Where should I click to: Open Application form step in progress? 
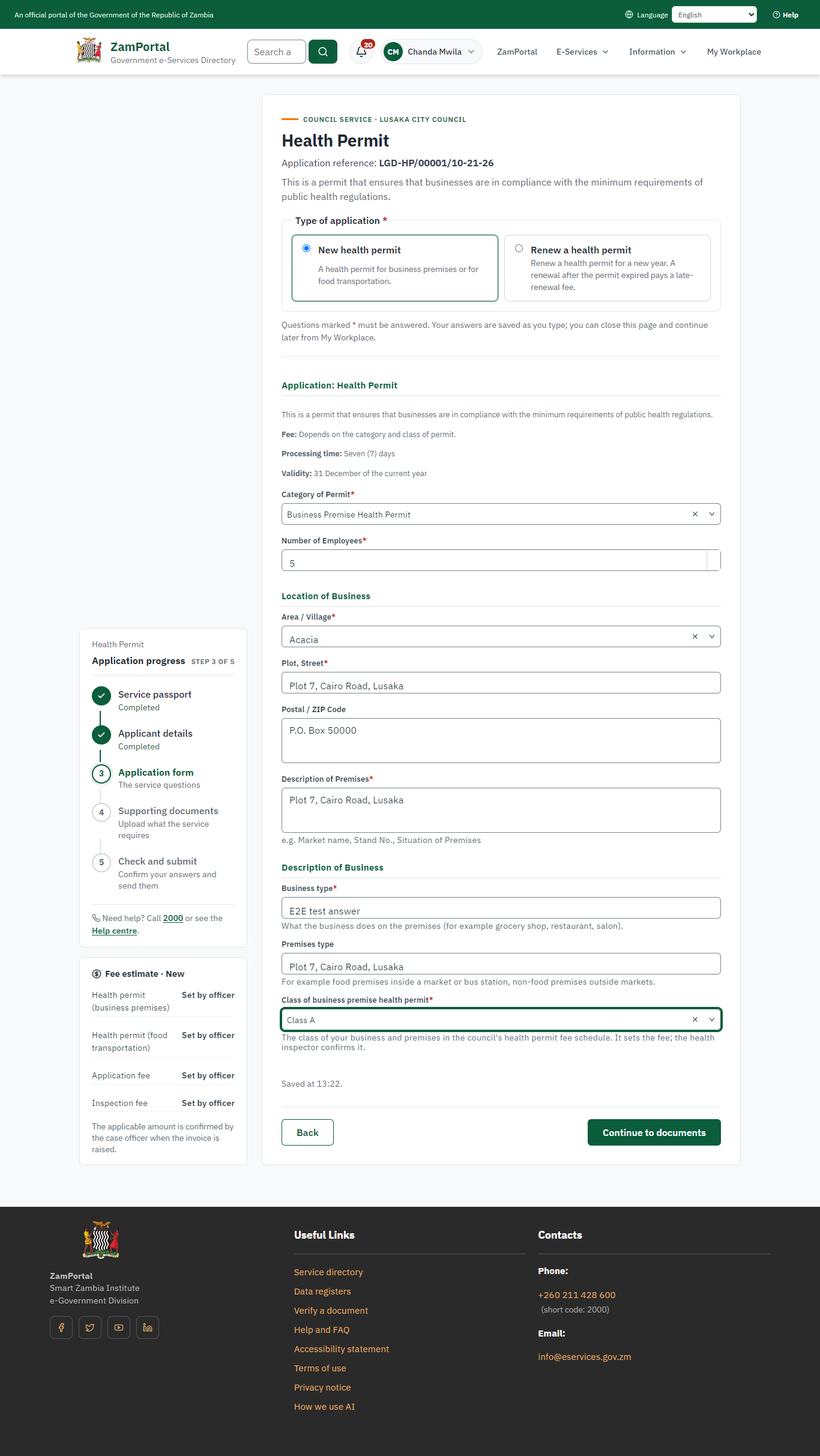(x=155, y=772)
